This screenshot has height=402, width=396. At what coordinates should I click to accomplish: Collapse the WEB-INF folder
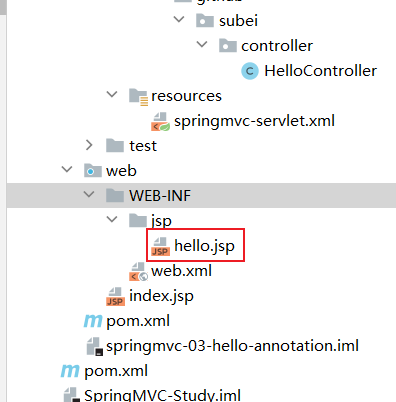click(89, 194)
